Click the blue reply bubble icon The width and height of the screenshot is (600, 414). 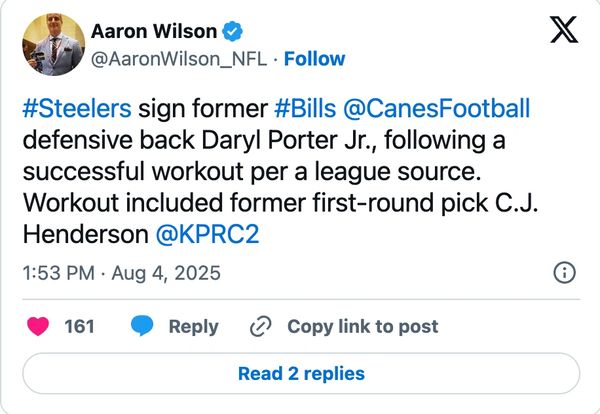(x=142, y=326)
